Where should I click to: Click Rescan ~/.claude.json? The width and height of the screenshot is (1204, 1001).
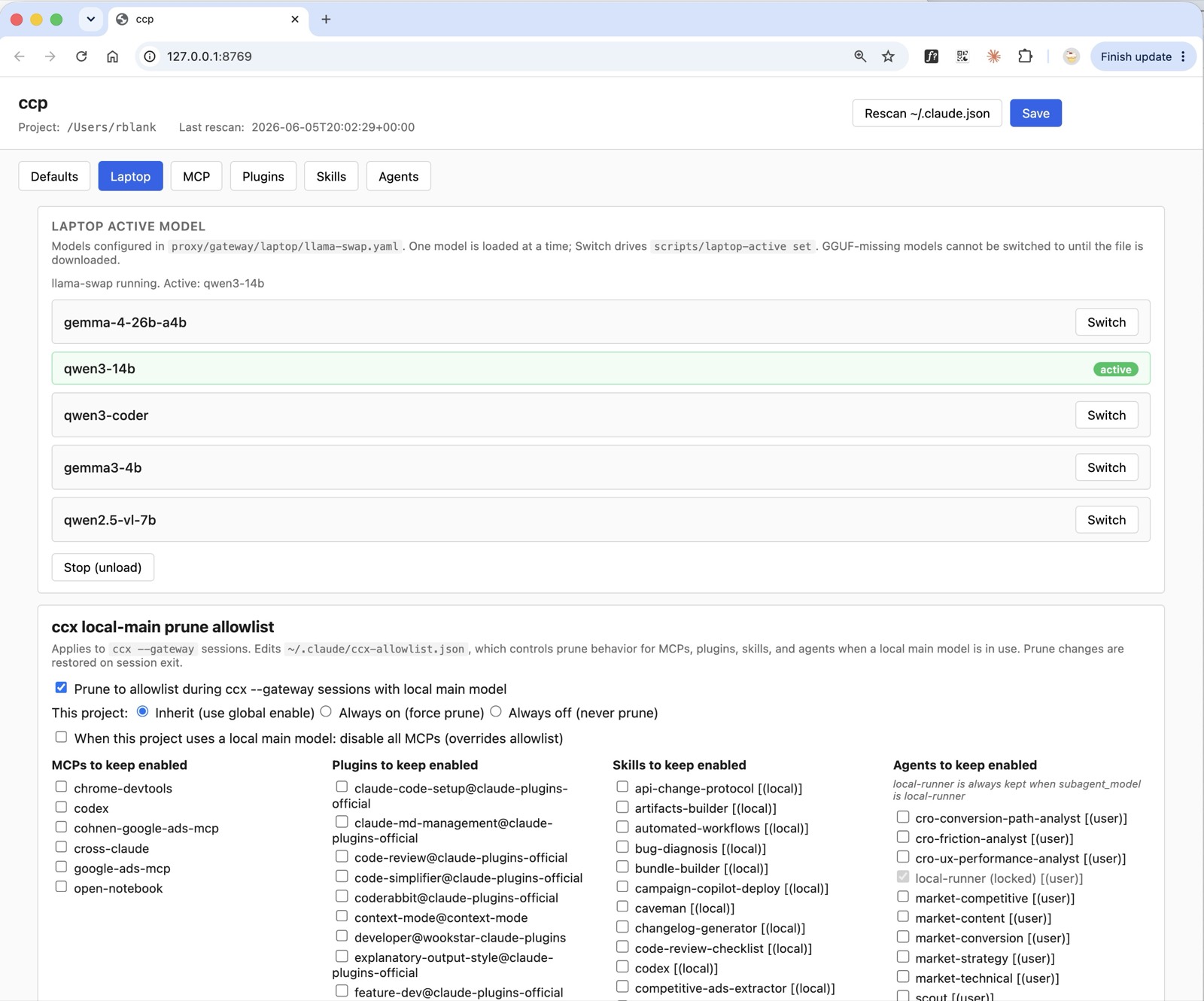pos(927,114)
